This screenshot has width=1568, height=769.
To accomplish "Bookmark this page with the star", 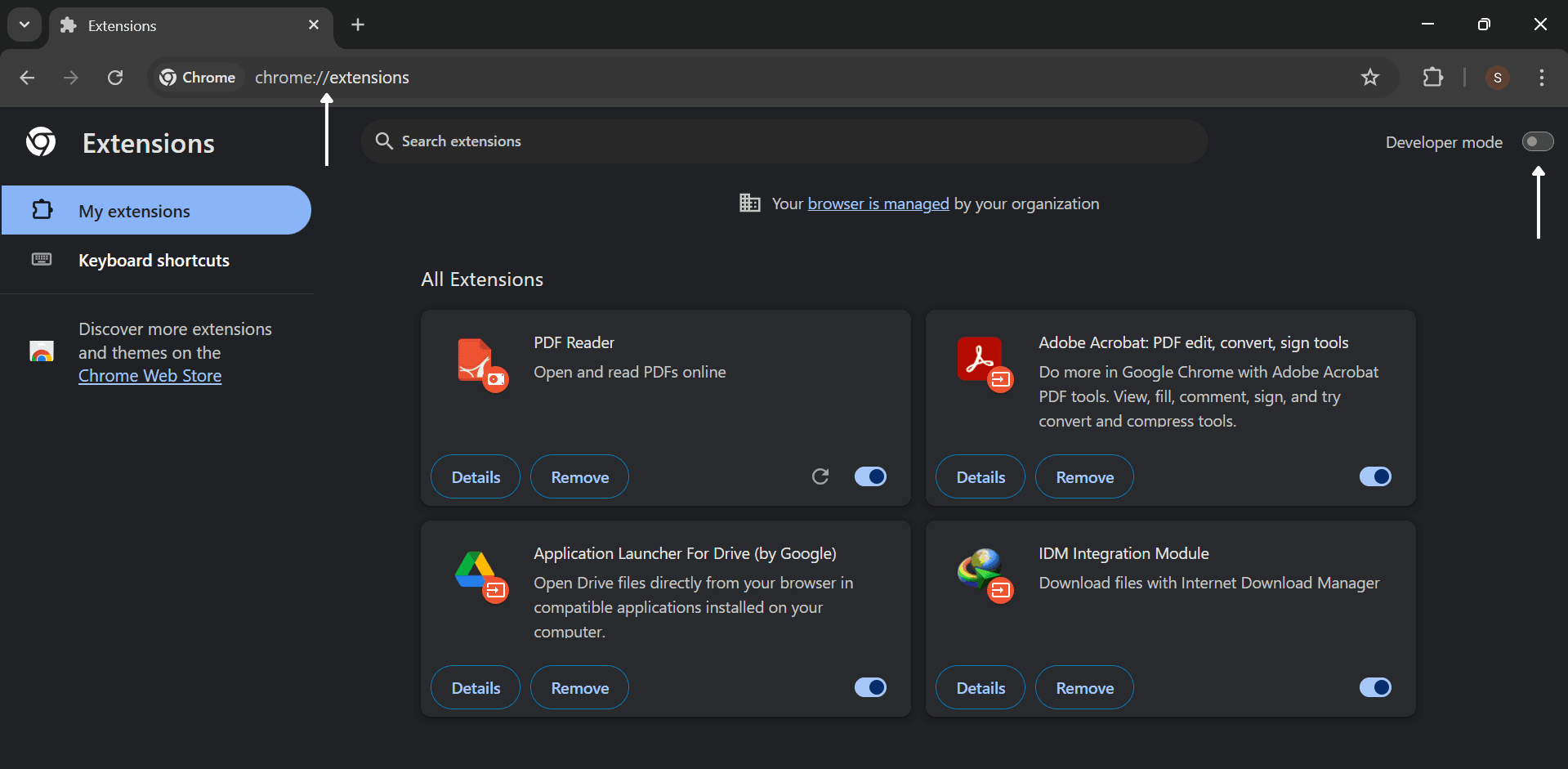I will tap(1370, 78).
